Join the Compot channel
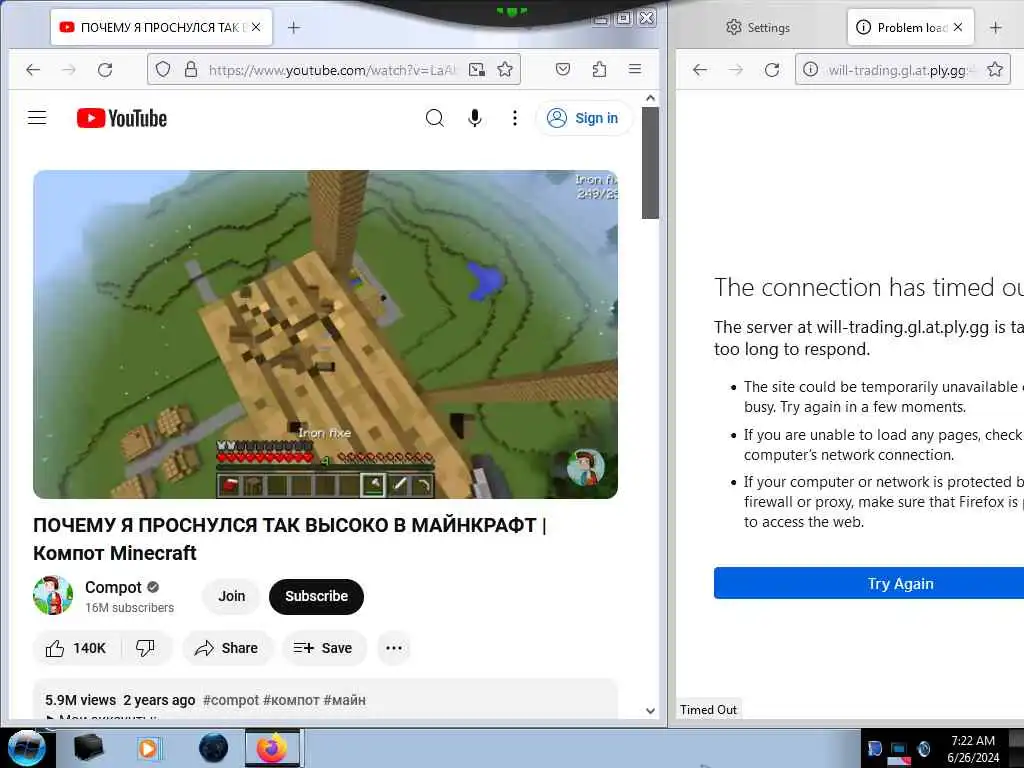 231,596
